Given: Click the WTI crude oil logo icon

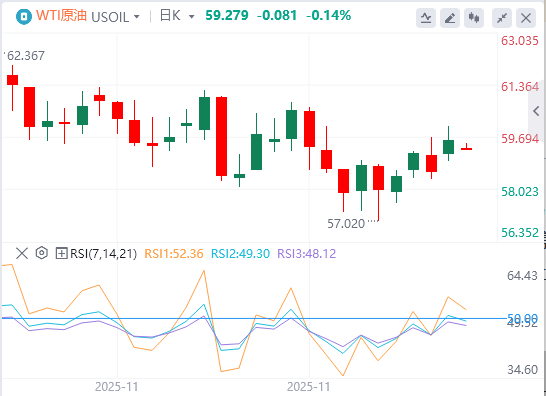Looking at the screenshot, I should (x=24, y=16).
